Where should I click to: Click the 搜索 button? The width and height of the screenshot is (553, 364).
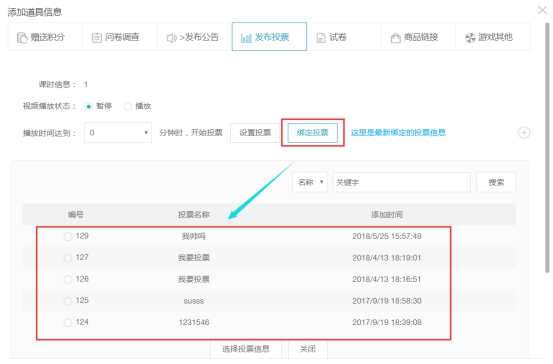pos(496,182)
